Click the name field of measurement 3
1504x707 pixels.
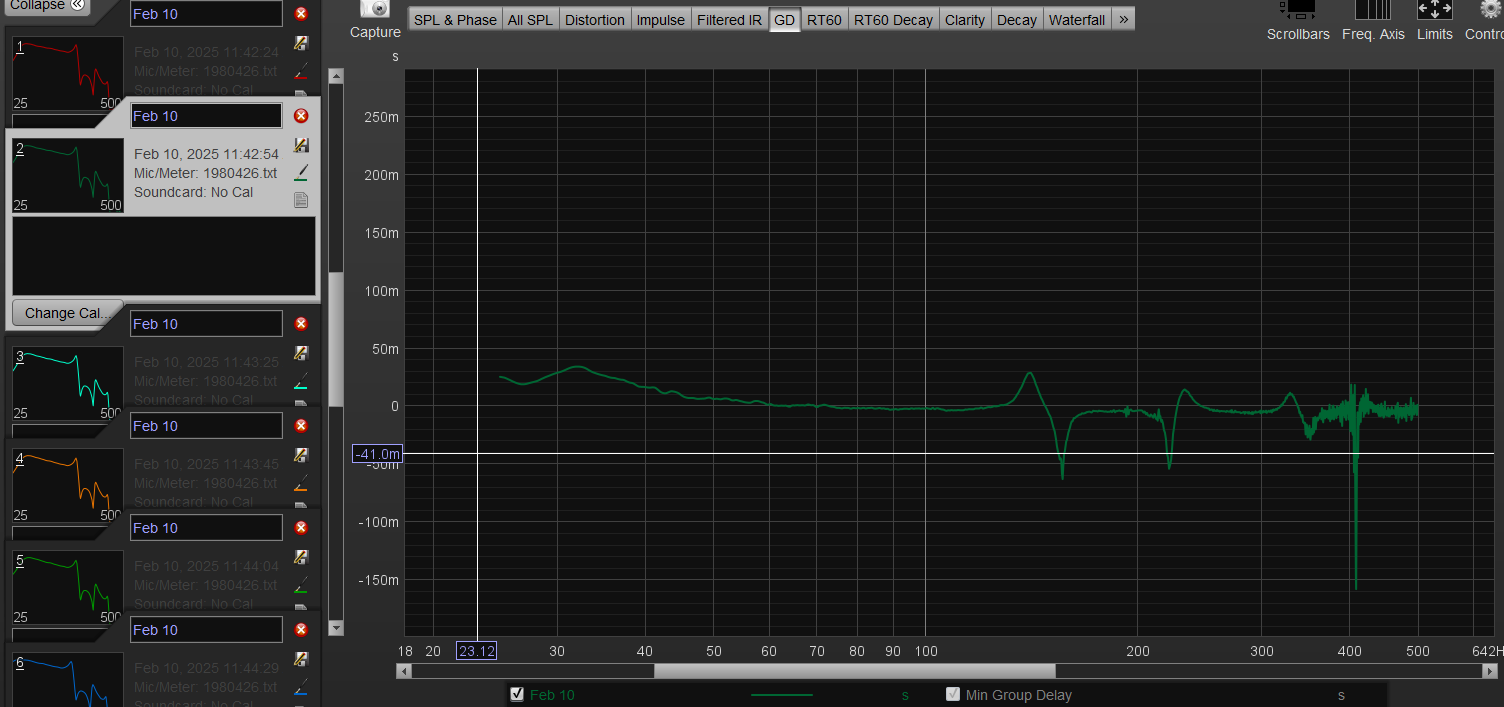coord(206,324)
